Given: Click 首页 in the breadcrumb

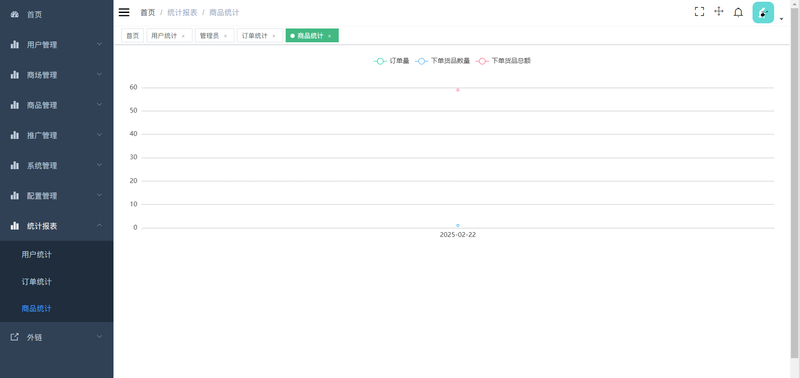Looking at the screenshot, I should [147, 12].
